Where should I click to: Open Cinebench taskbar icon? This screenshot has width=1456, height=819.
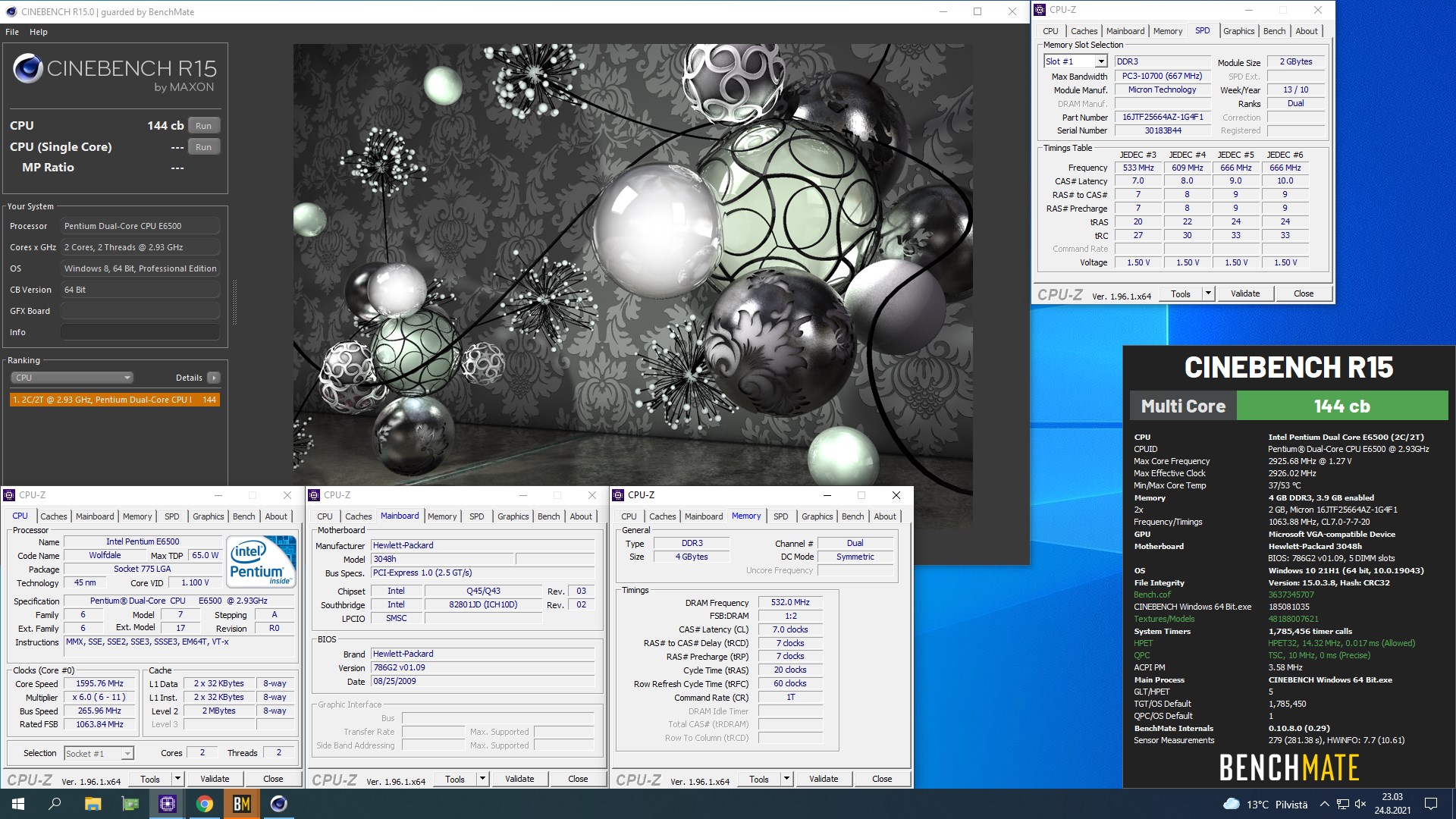278,804
